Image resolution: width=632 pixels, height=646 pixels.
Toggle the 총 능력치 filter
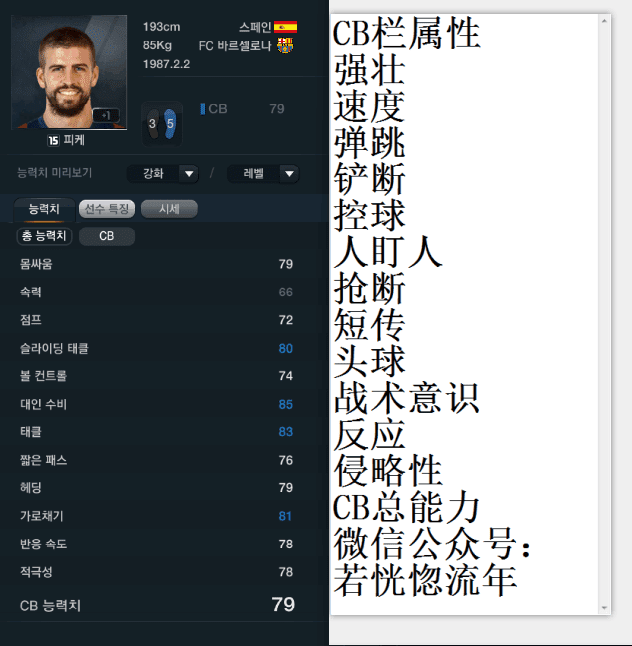point(44,236)
